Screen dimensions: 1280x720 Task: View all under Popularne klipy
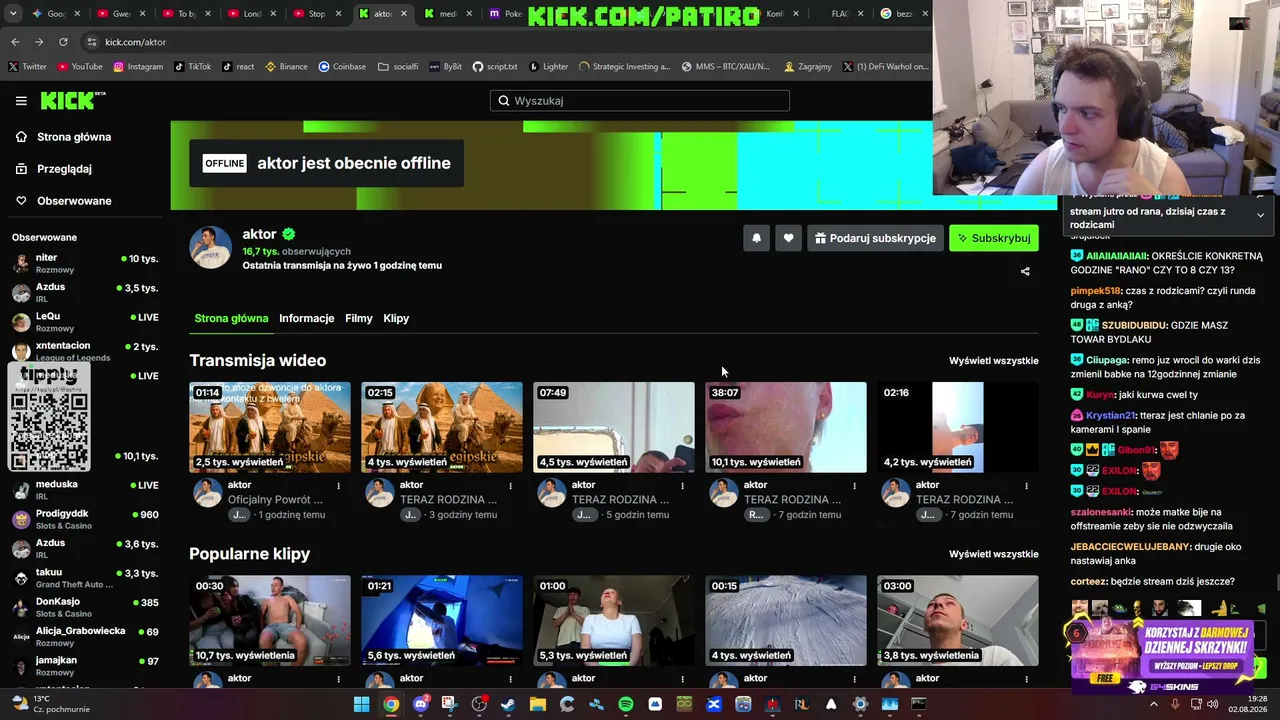994,554
